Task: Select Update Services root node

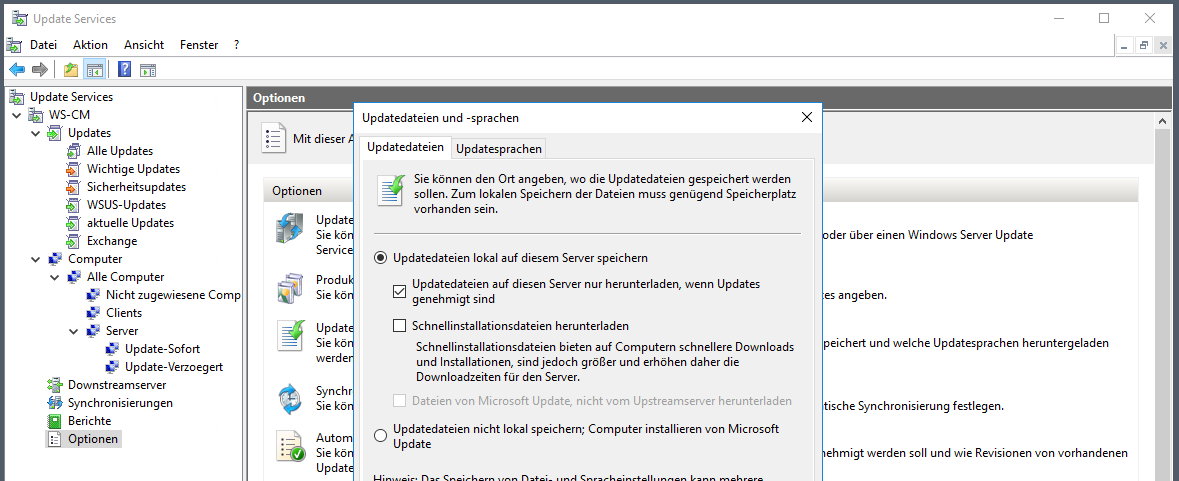Action: pos(71,97)
